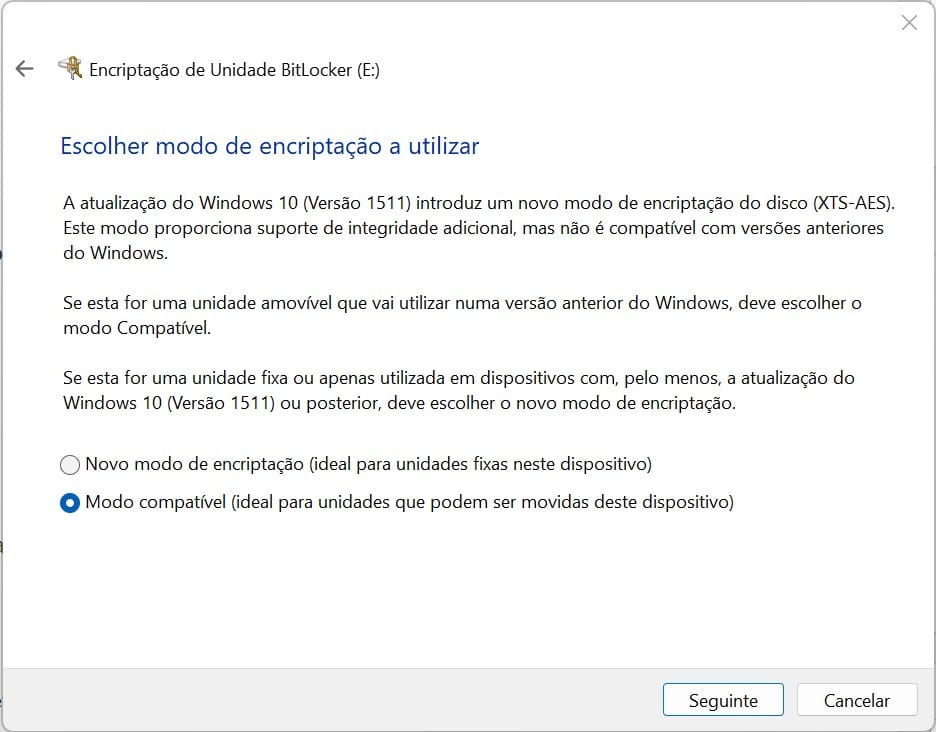Go back using the left arrow
936x732 pixels.
click(x=24, y=69)
